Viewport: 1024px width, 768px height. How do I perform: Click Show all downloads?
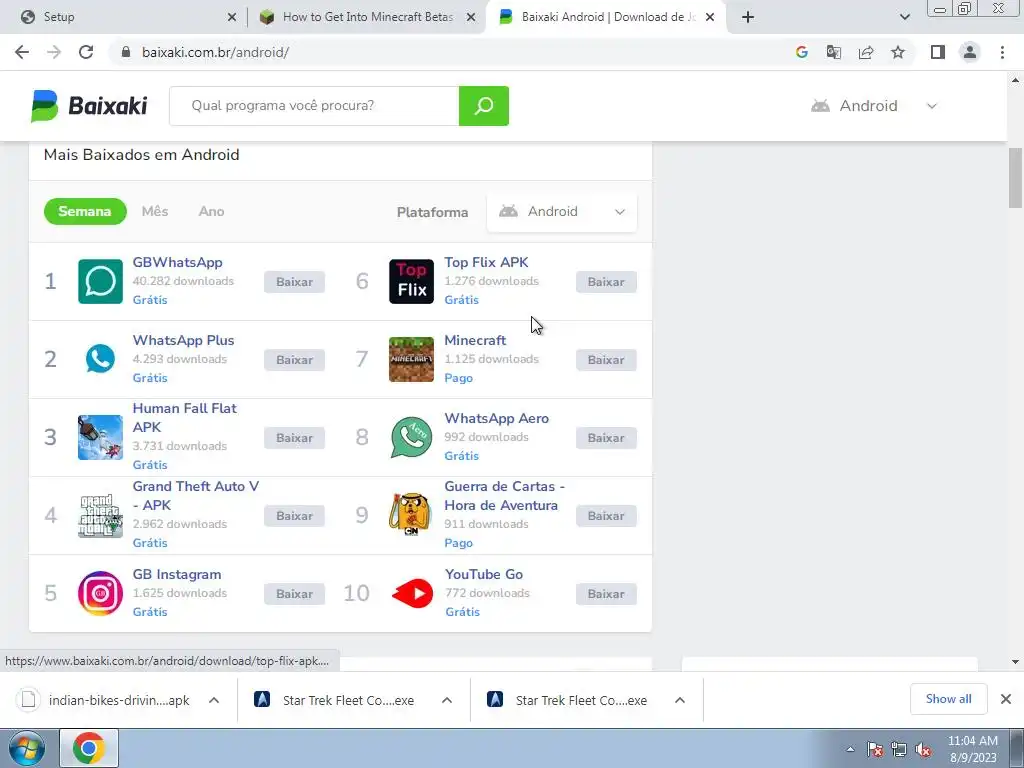tap(948, 699)
